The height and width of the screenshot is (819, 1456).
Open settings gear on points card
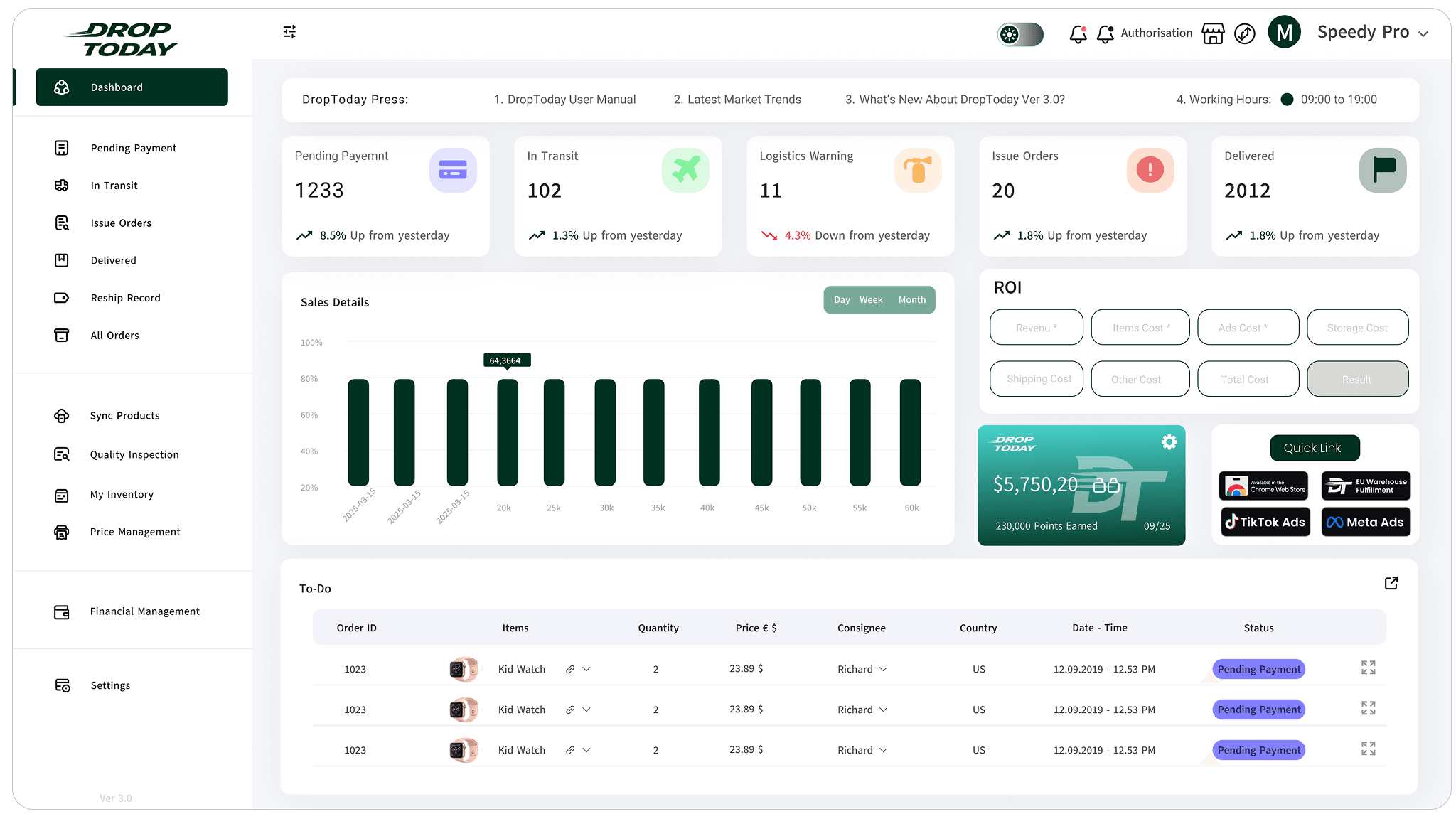tap(1169, 442)
